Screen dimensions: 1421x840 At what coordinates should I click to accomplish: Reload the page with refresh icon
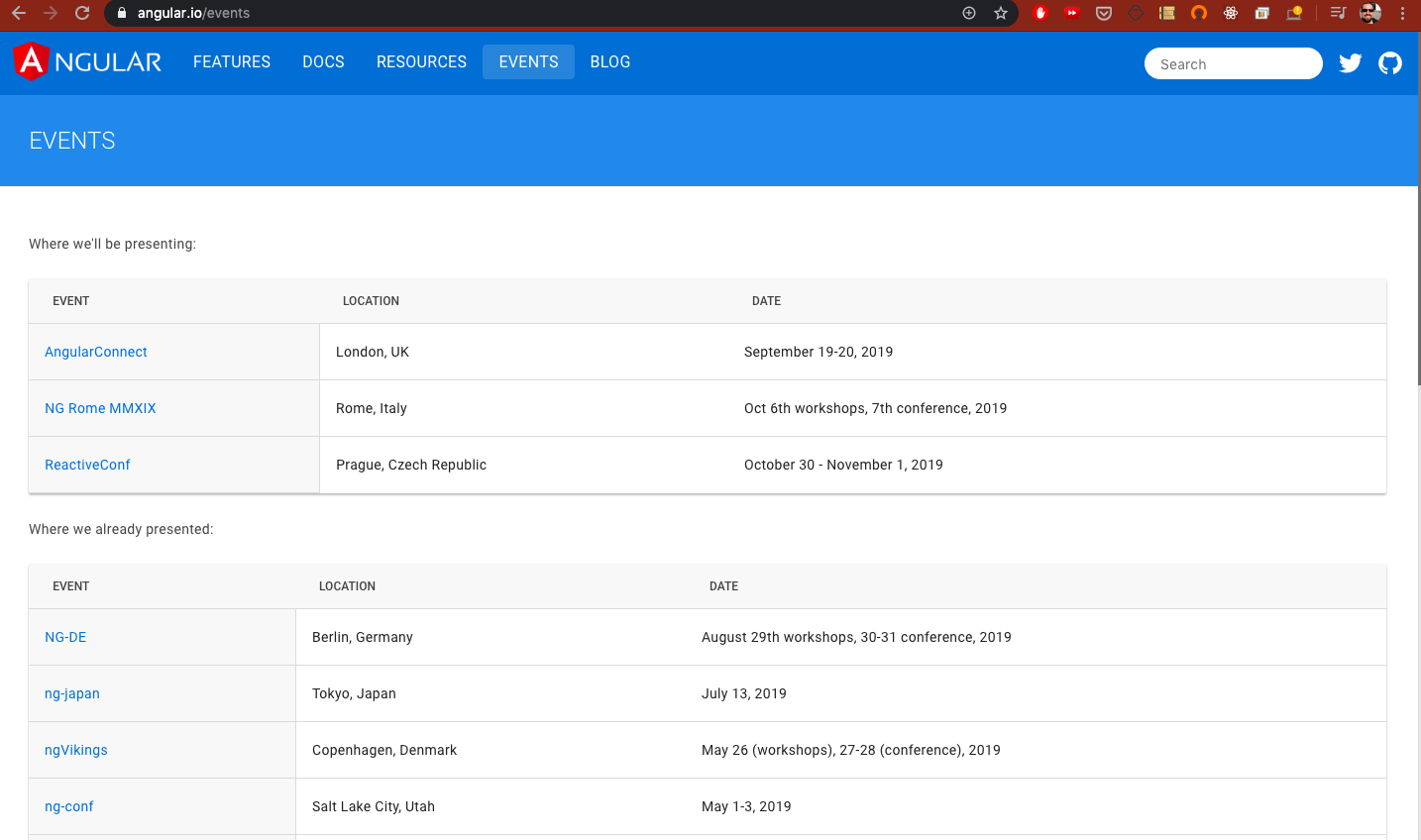pos(82,13)
